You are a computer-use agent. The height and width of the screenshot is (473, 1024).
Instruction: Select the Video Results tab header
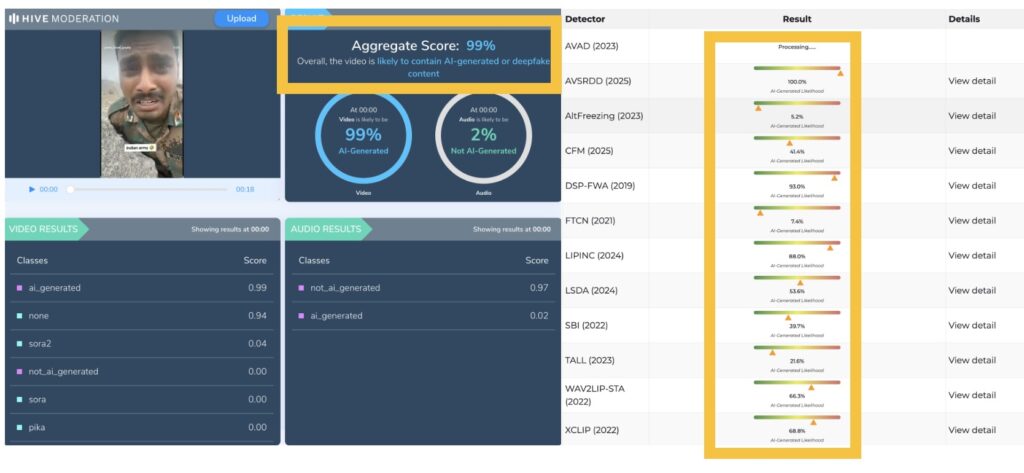click(x=45, y=229)
